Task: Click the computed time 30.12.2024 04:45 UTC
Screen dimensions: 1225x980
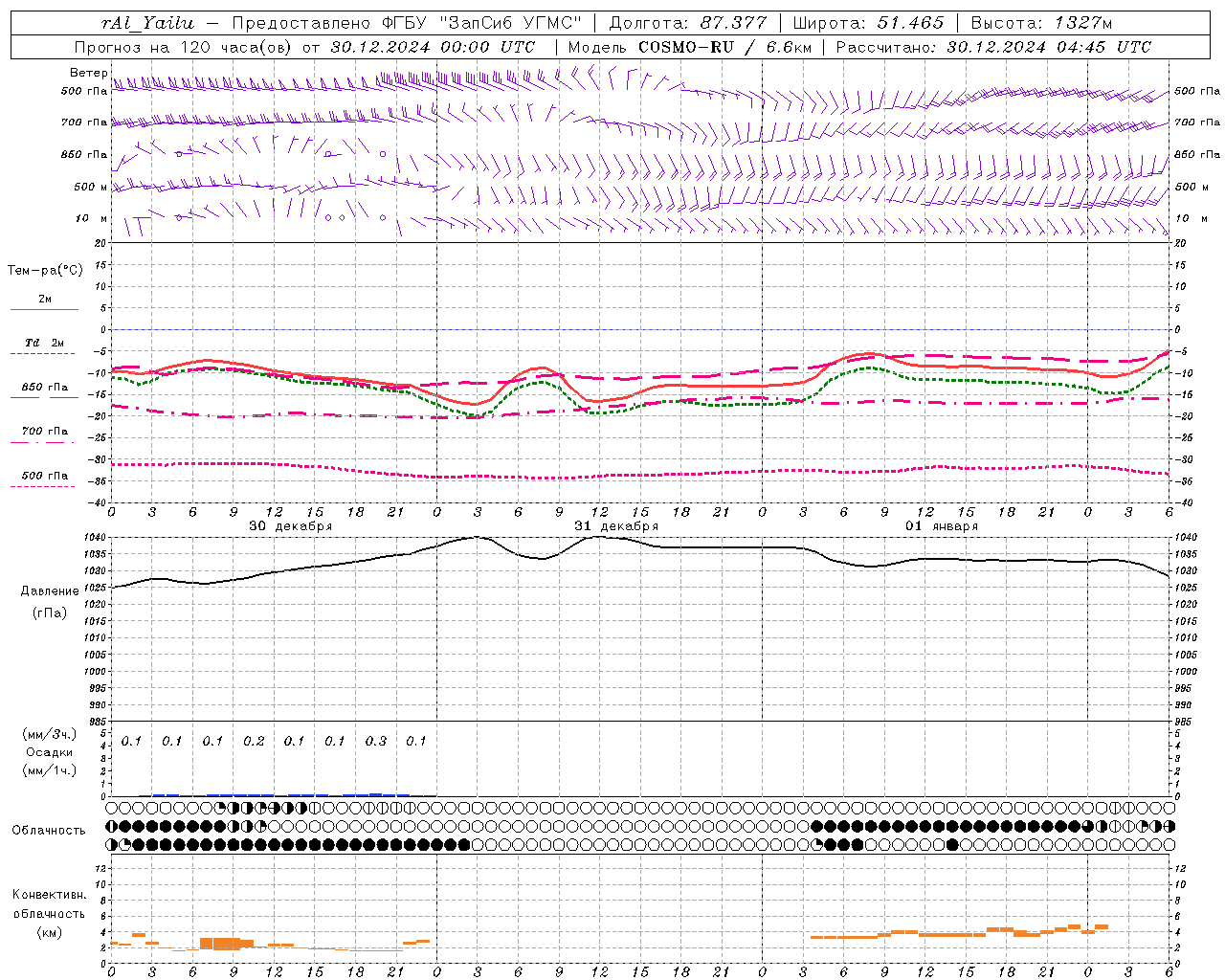Action: pos(1049,47)
